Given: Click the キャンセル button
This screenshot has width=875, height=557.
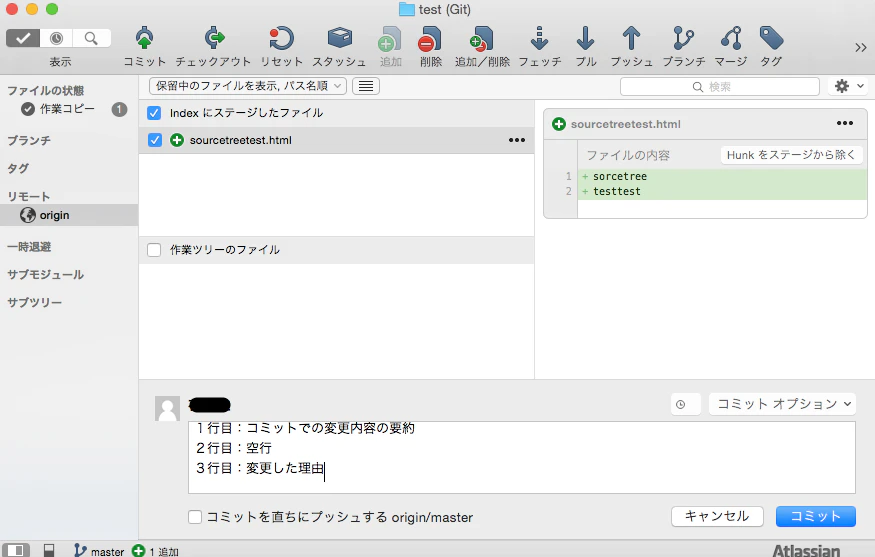Looking at the screenshot, I should (x=717, y=516).
